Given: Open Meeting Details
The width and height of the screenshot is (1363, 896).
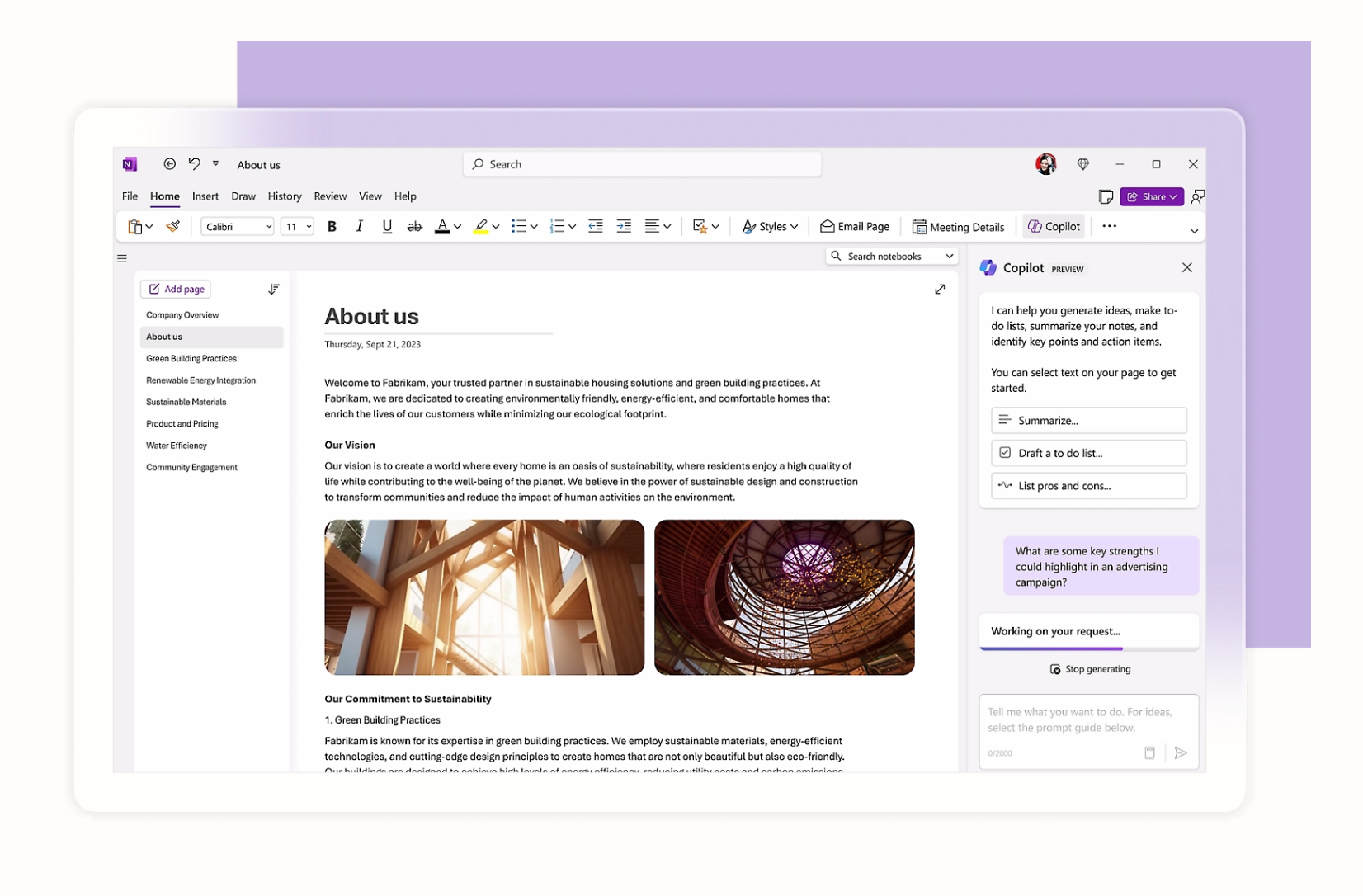Looking at the screenshot, I should click(958, 225).
